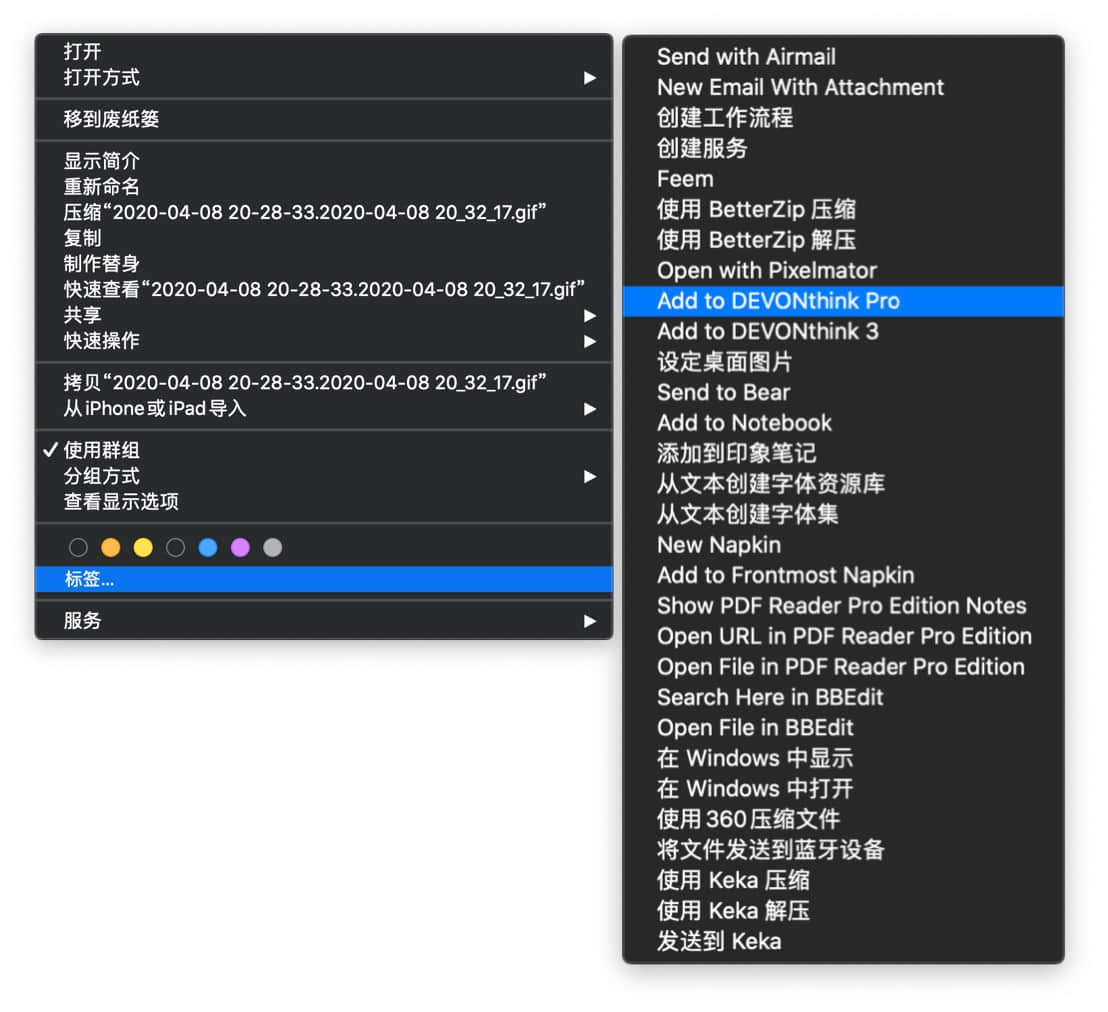The image size is (1108, 1012).
Task: Select the gray tag color dot
Action: 273,547
